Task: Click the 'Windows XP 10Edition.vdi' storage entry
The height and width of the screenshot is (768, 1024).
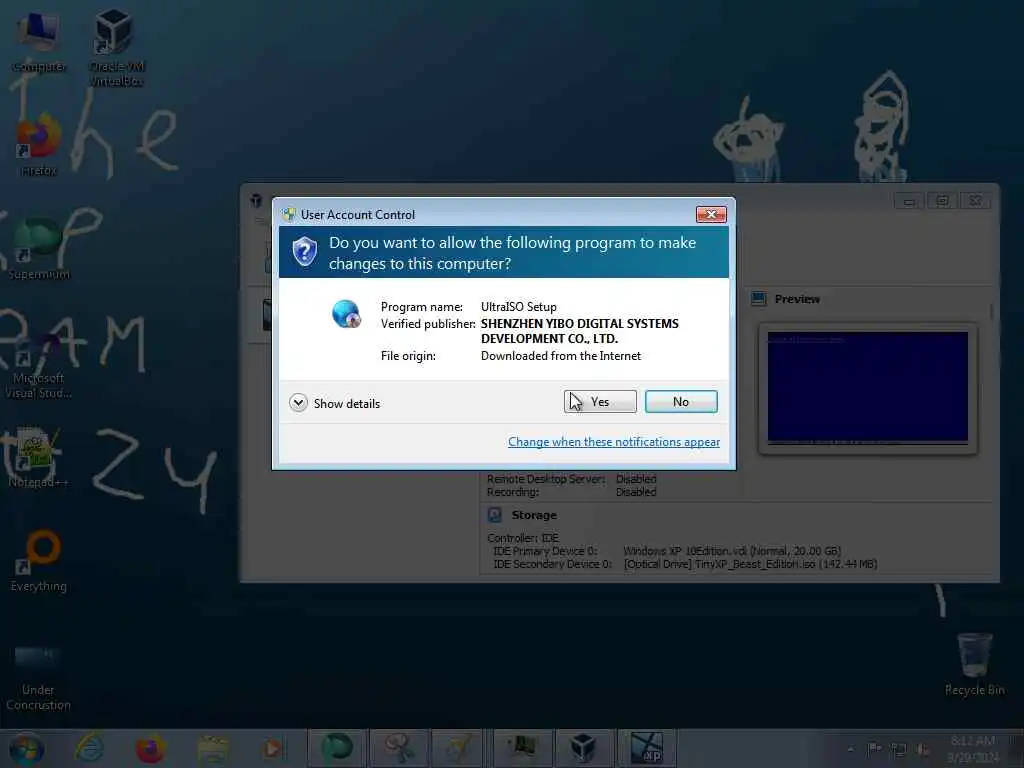Action: click(x=732, y=551)
